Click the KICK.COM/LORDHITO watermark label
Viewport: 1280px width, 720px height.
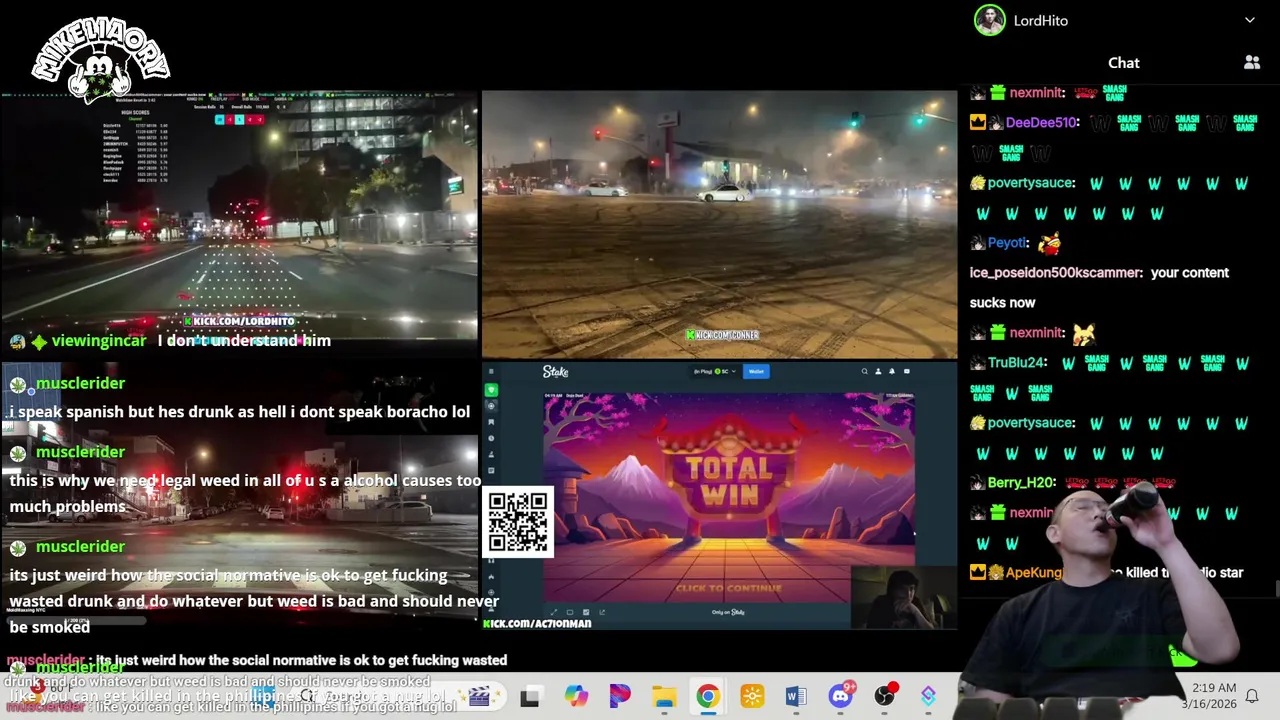[x=238, y=321]
